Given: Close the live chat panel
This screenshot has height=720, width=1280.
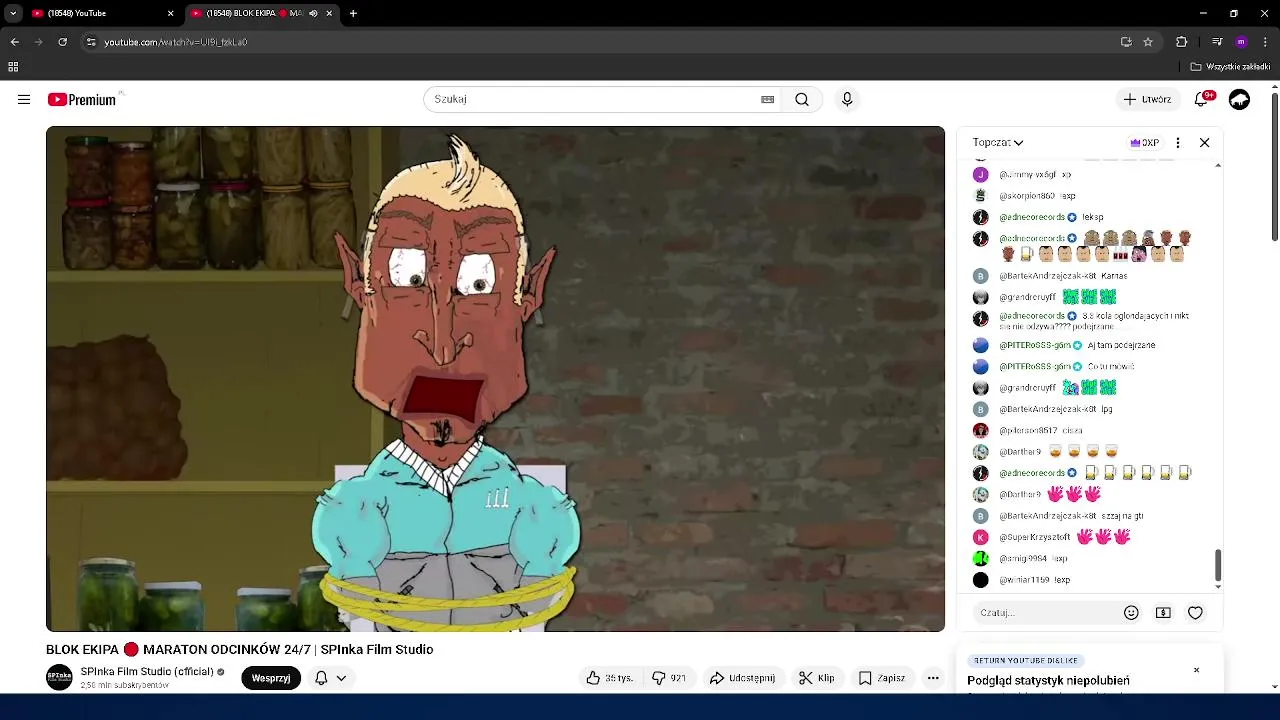Looking at the screenshot, I should click(1204, 142).
